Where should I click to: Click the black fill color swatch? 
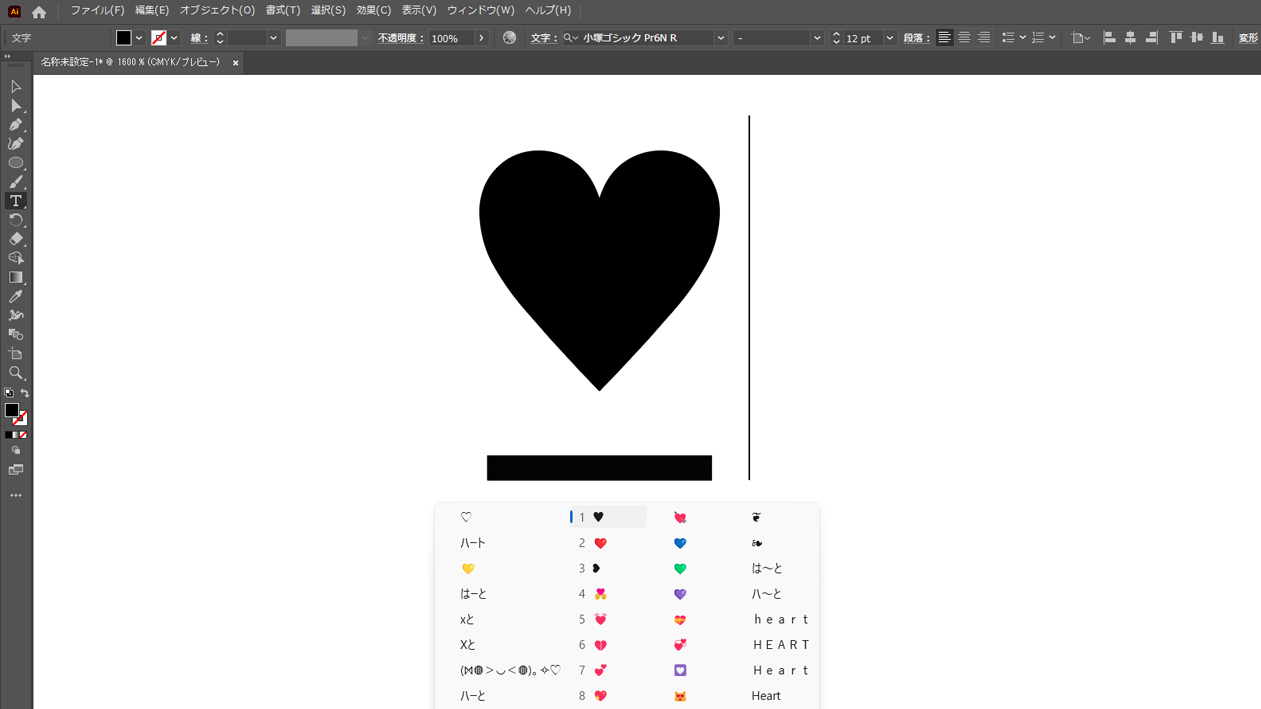124,37
